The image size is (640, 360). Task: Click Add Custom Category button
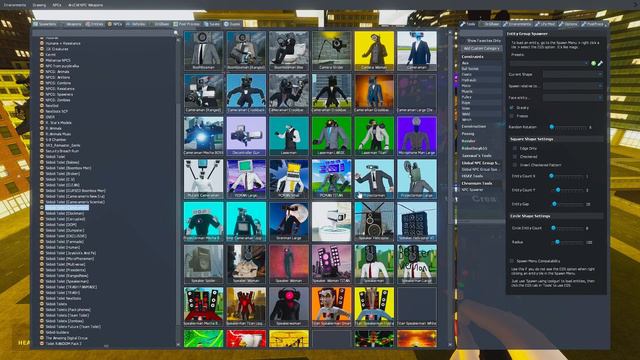482,48
